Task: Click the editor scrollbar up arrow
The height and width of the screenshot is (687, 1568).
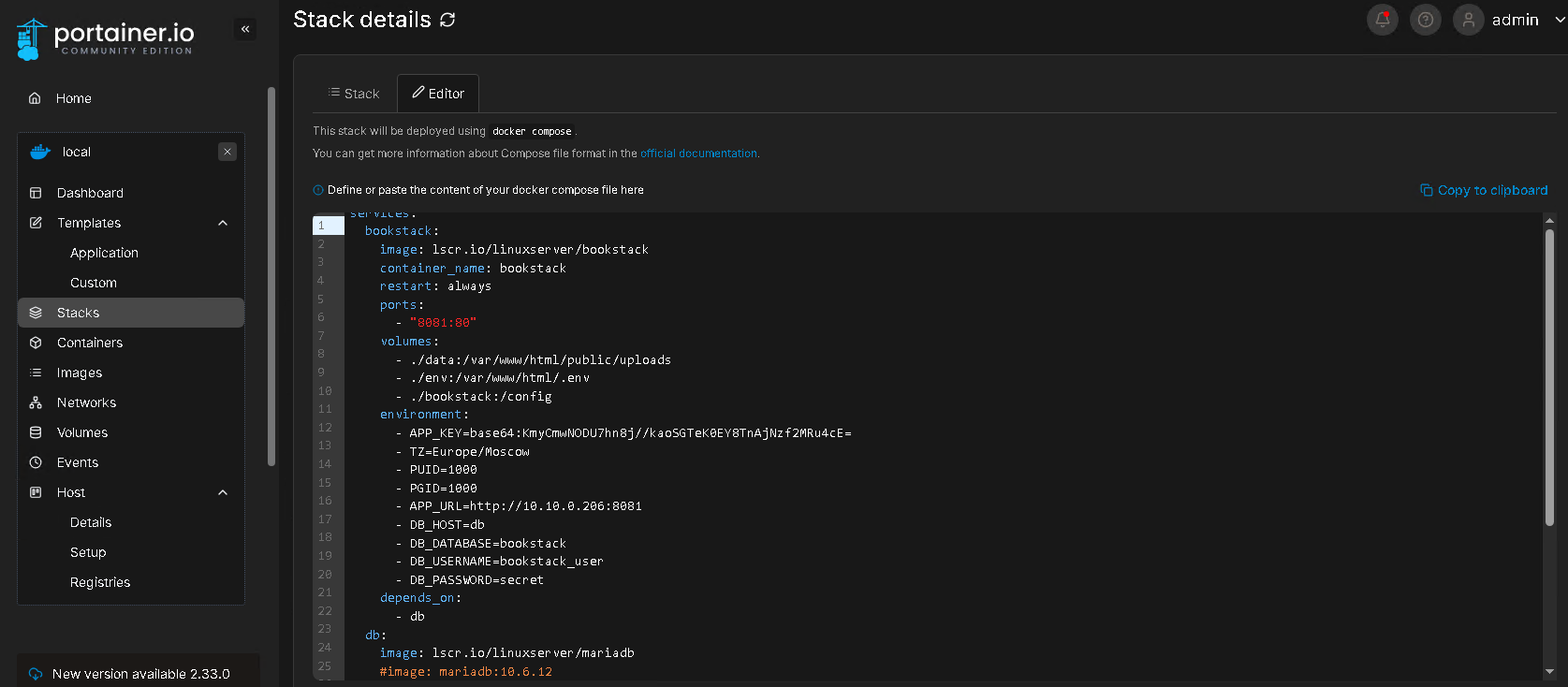Action: (1549, 221)
